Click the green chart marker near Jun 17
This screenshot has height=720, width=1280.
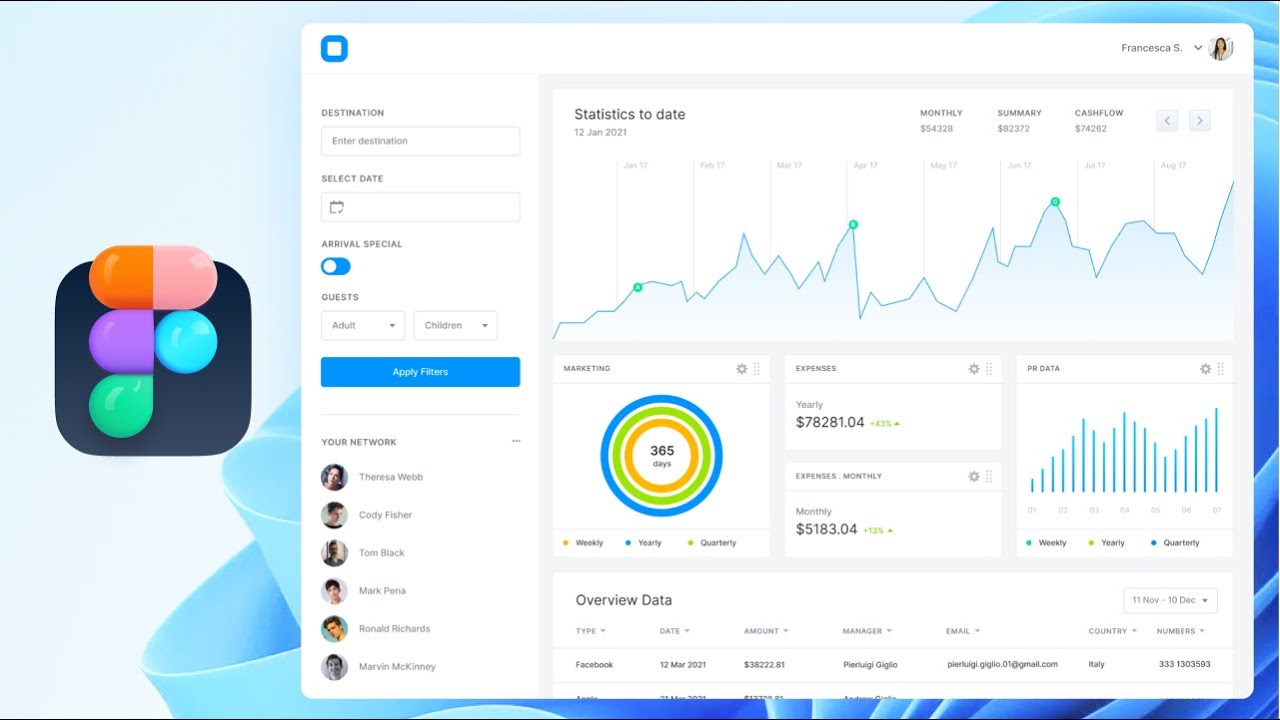point(1055,202)
